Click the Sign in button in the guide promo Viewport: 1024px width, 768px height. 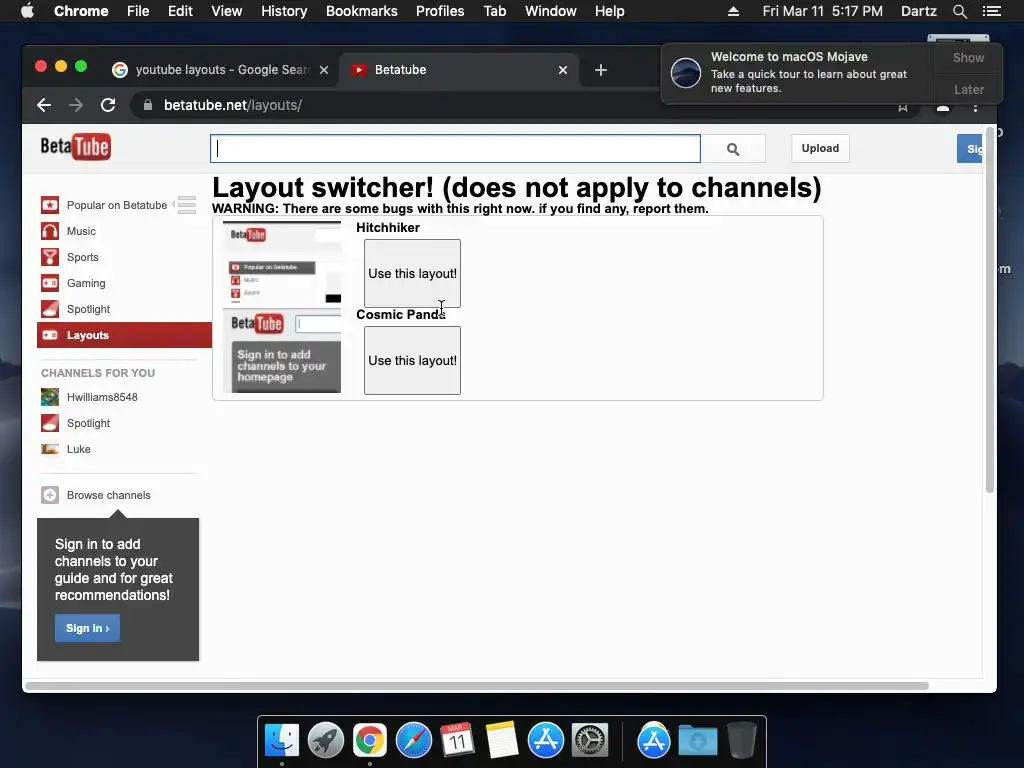coord(88,628)
